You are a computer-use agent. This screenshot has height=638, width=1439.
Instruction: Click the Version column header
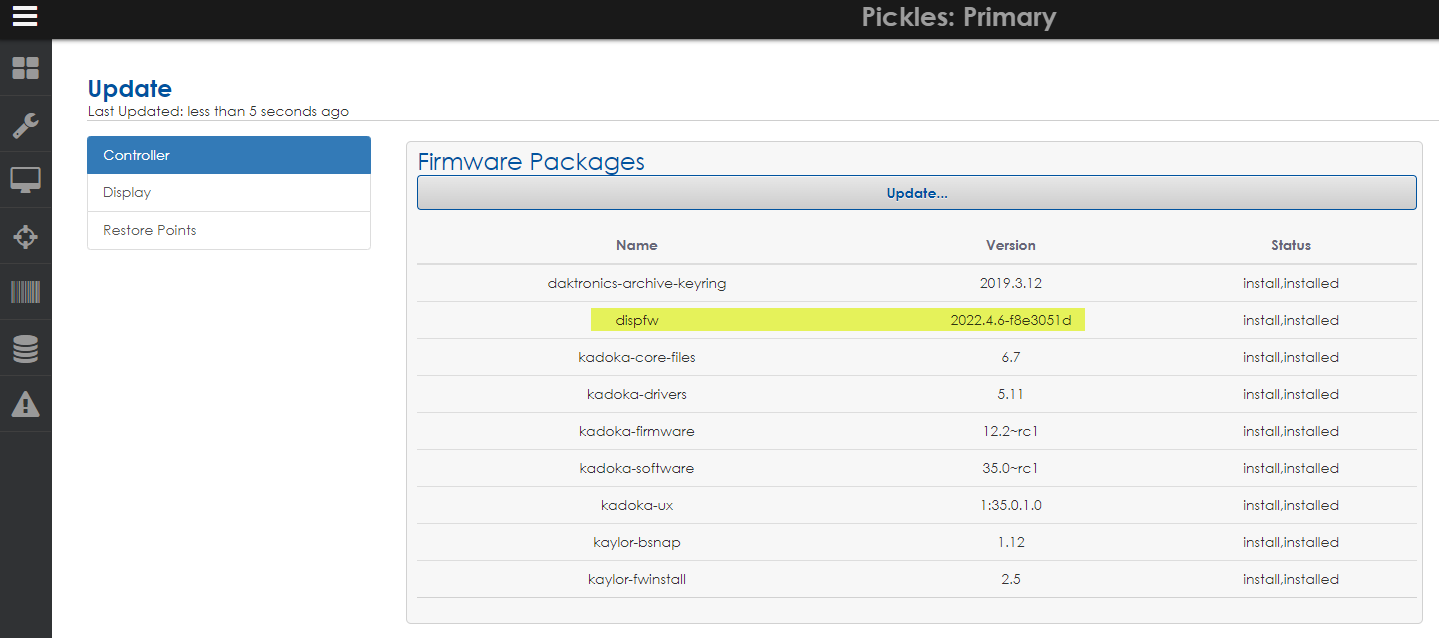[x=1010, y=245]
